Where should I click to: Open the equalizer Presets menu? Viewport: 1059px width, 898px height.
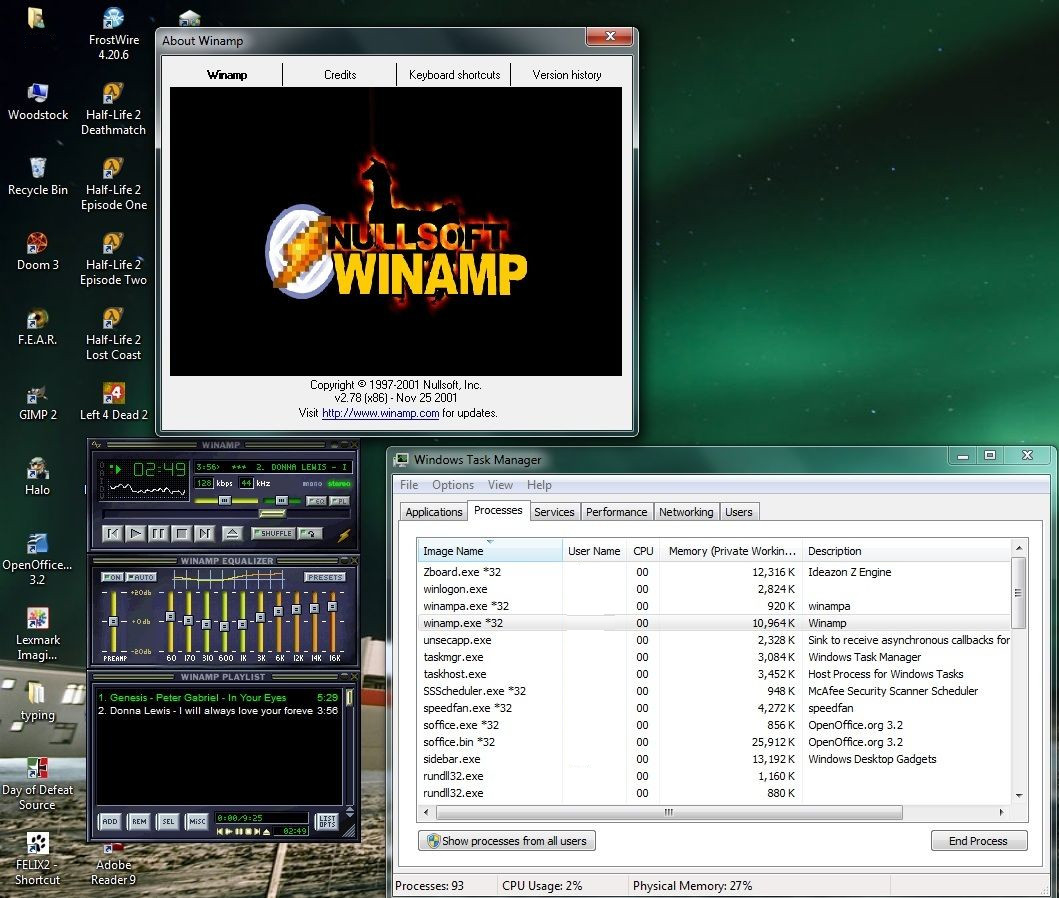coord(325,577)
